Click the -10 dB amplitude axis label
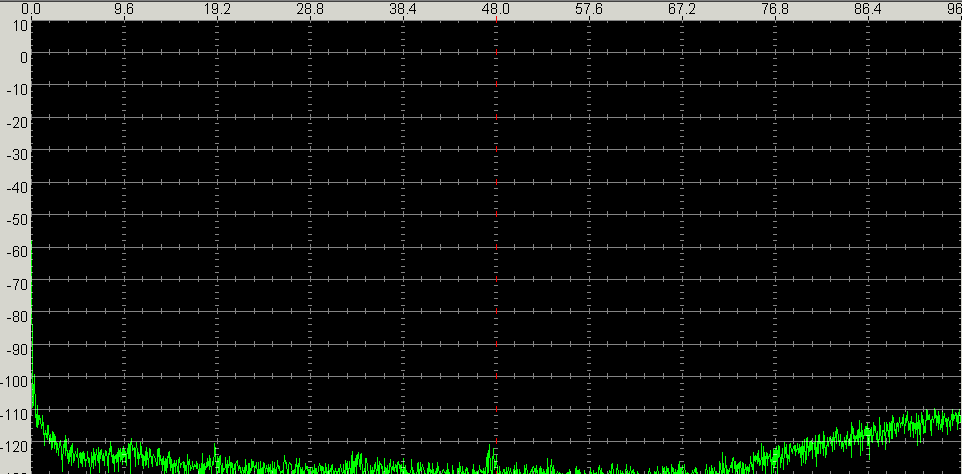The width and height of the screenshot is (962, 474). click(x=17, y=92)
